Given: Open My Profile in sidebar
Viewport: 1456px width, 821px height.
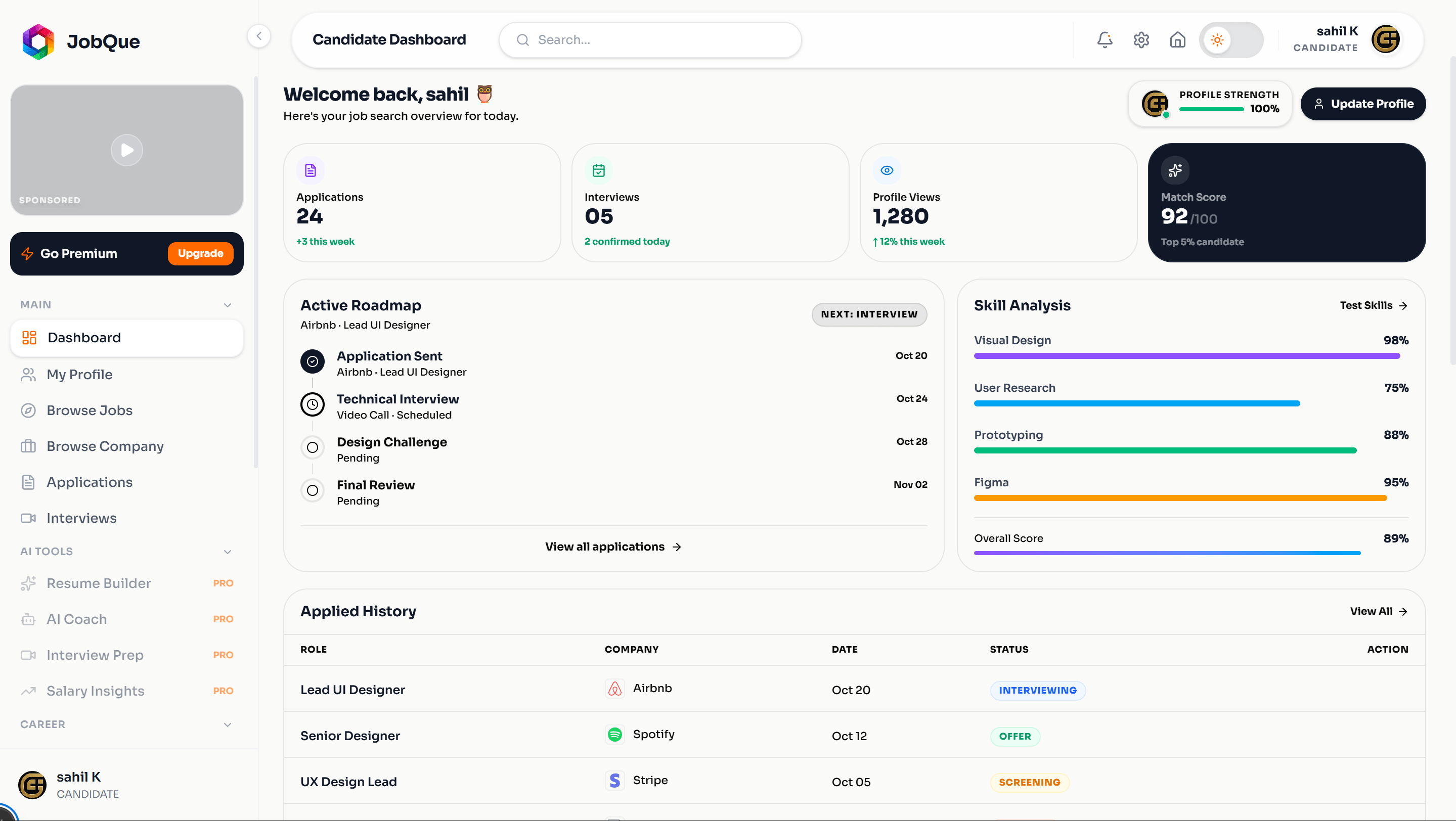Looking at the screenshot, I should tap(127, 375).
